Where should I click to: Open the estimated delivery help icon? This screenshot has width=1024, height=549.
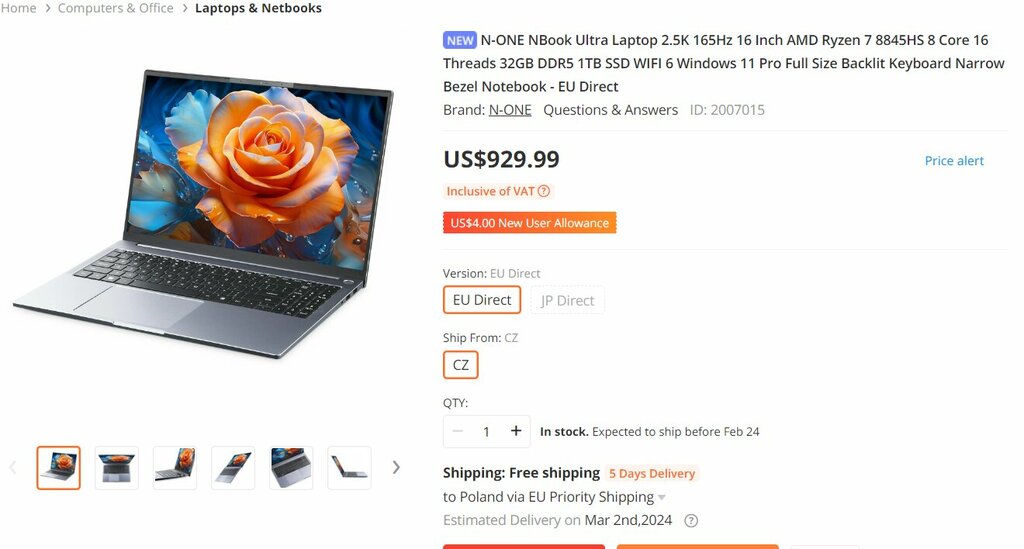coord(691,520)
